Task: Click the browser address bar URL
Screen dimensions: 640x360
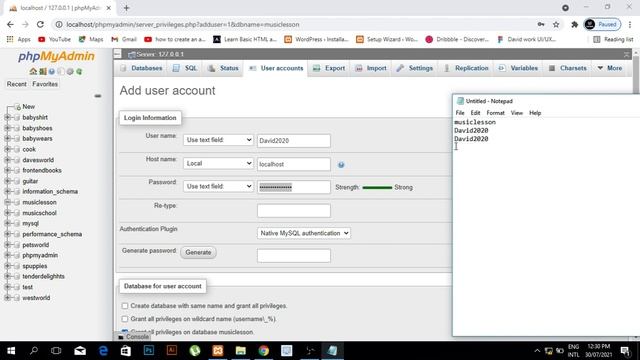Action: 183,24
